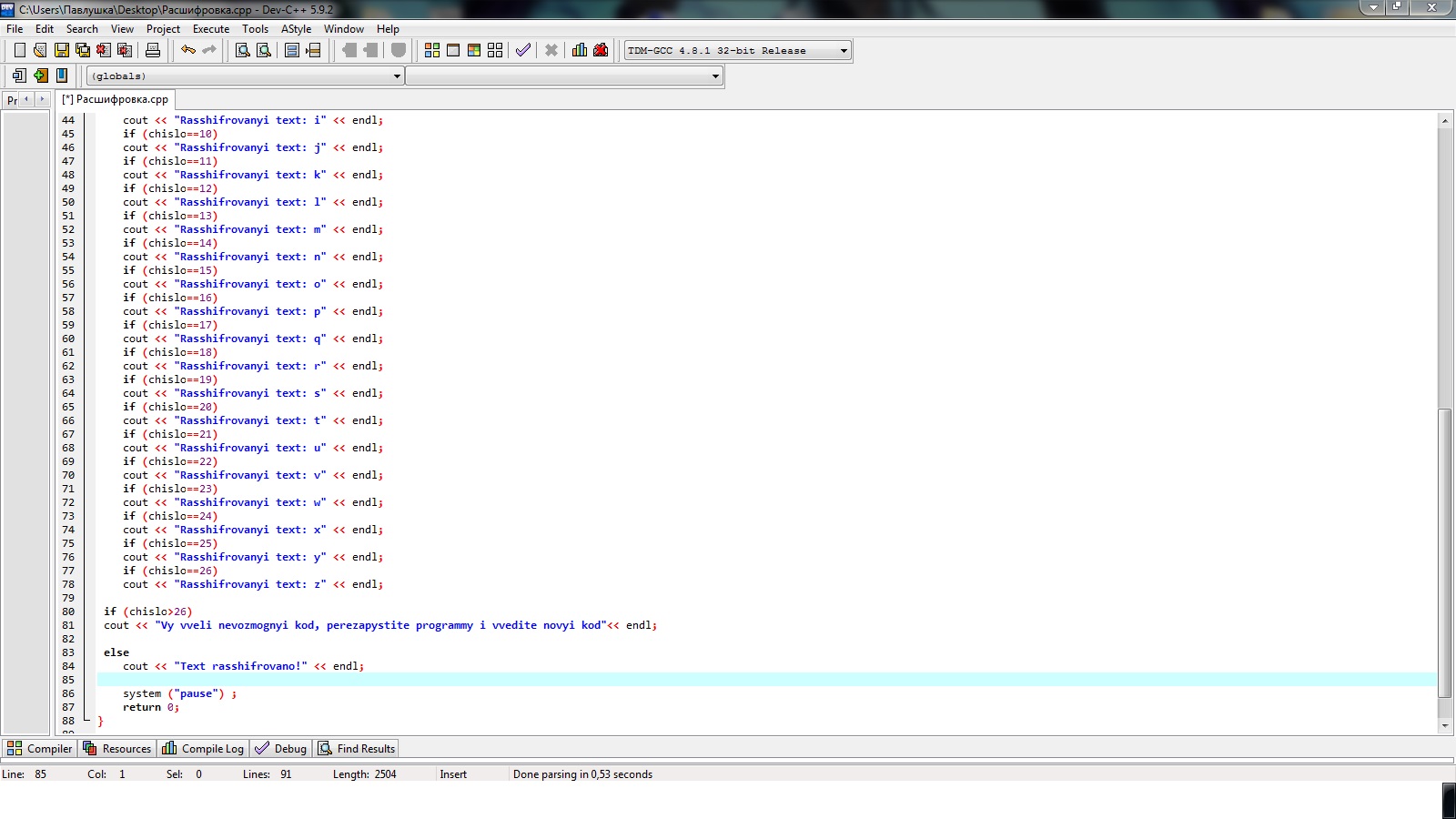1456x819 pixels.
Task: Click the Print icon in the toolbar
Action: pyautogui.click(x=153, y=50)
